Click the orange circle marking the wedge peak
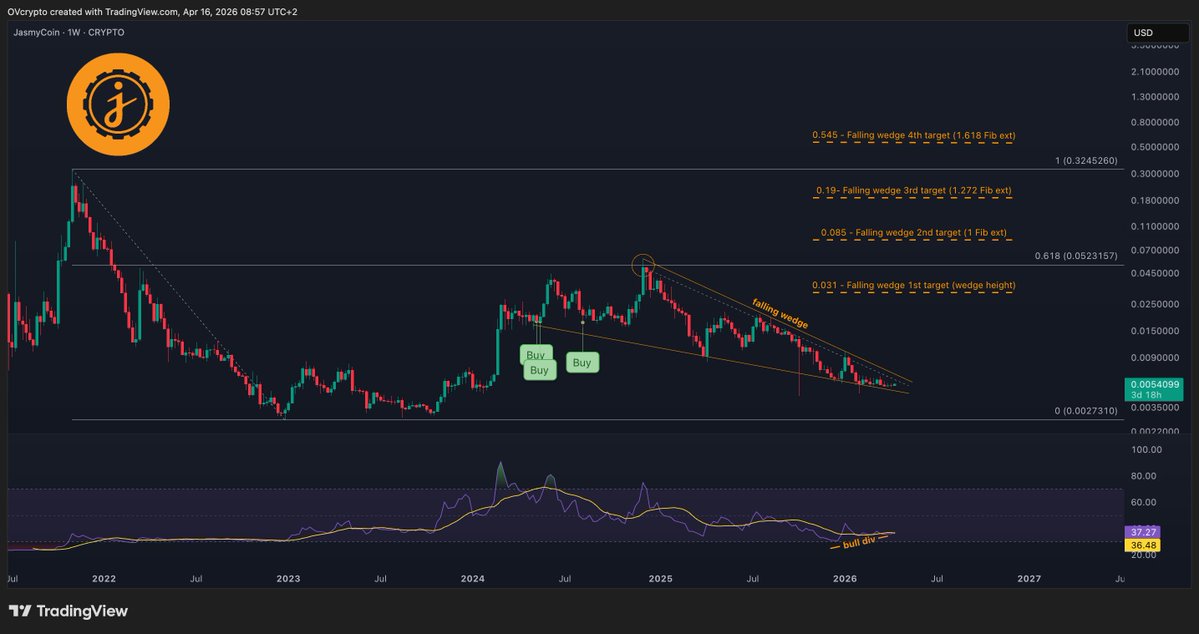 click(643, 265)
